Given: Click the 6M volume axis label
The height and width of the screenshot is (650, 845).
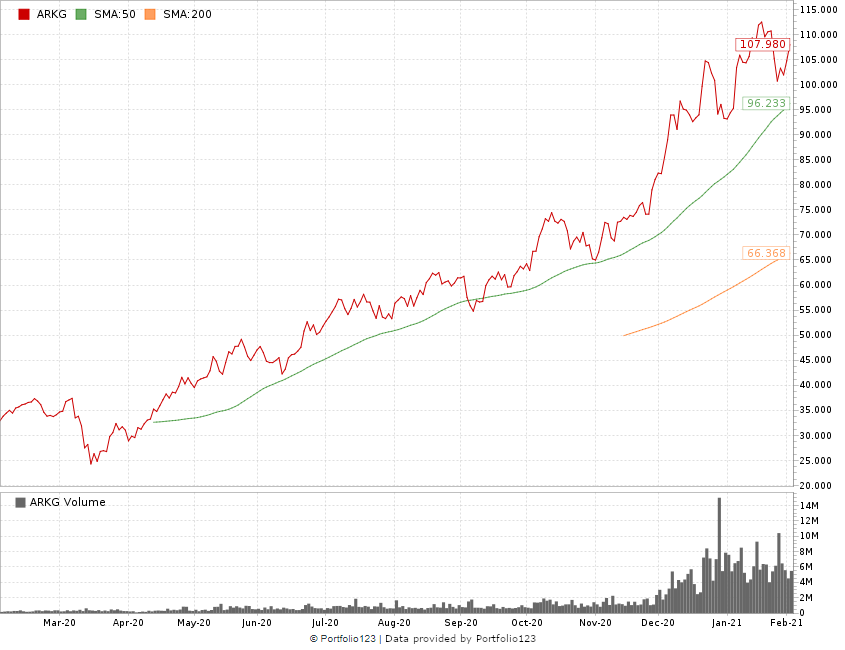Looking at the screenshot, I should [x=807, y=567].
